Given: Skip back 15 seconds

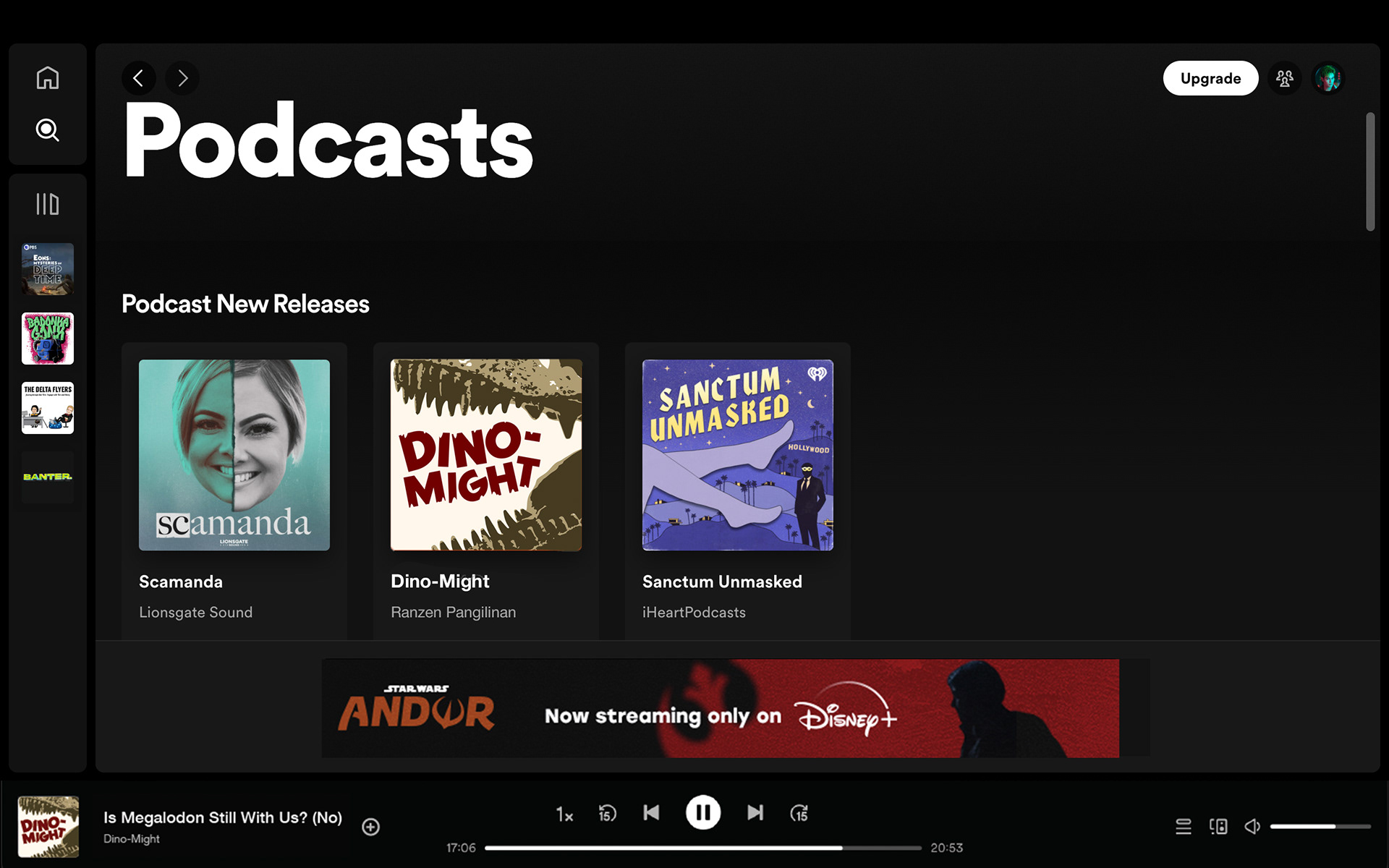Looking at the screenshot, I should pos(607,814).
